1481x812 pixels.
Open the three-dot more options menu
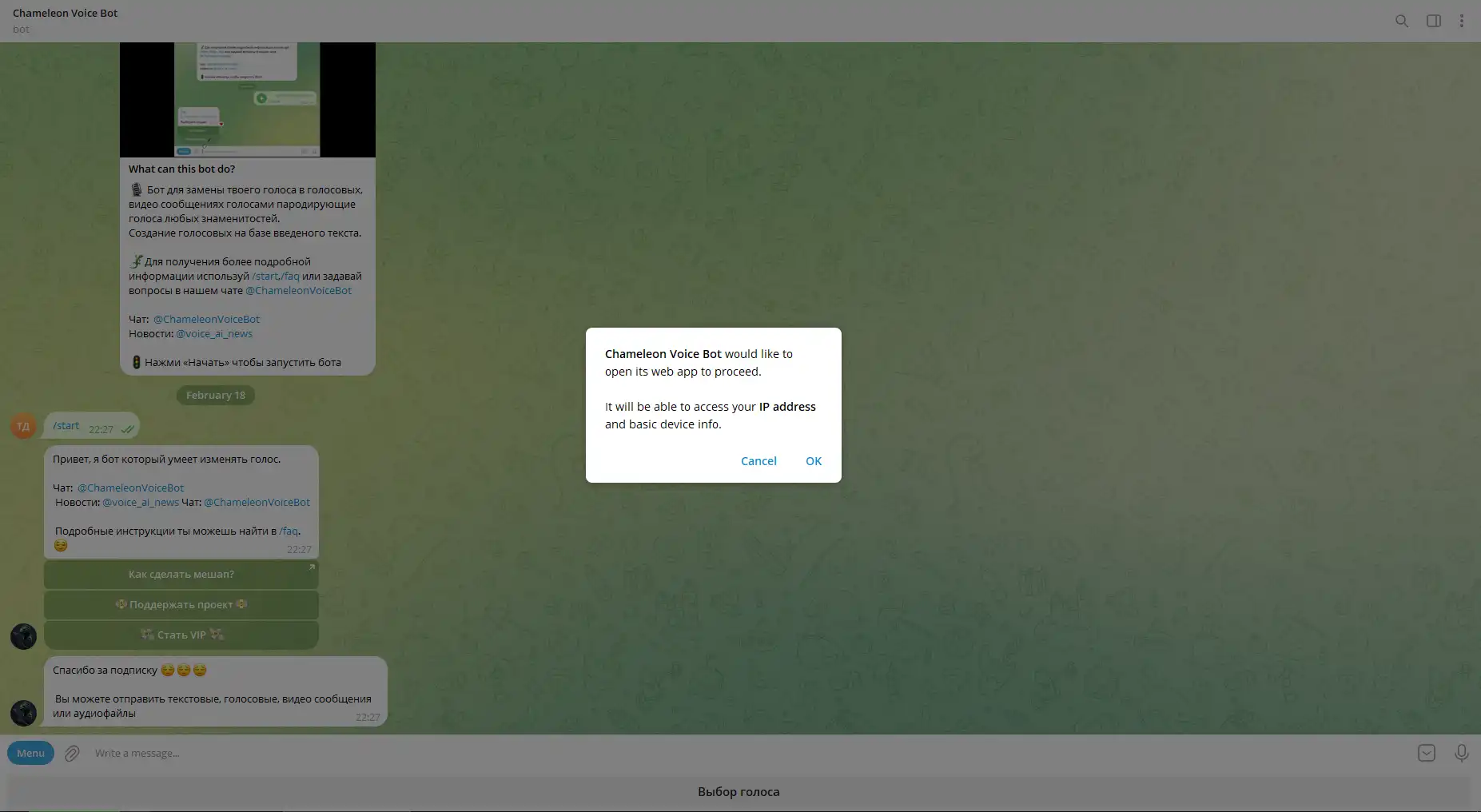click(x=1462, y=21)
